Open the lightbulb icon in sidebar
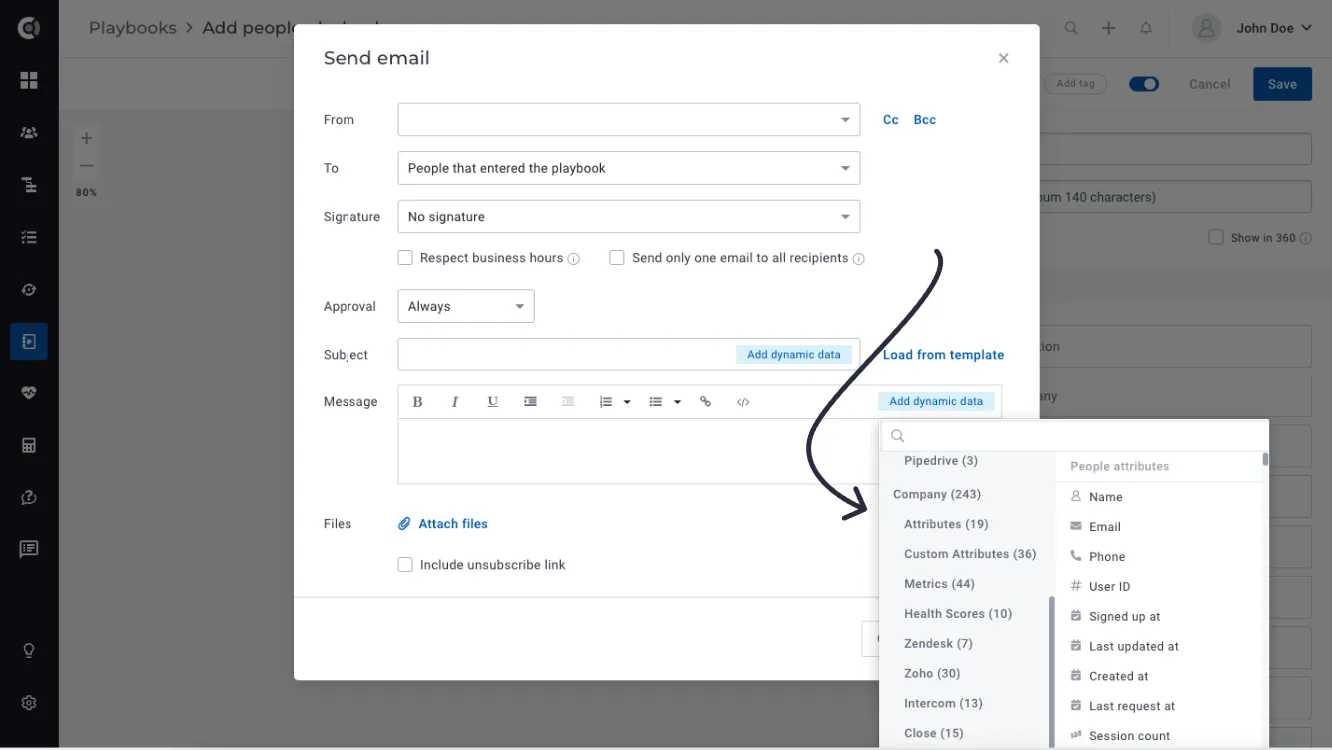1332x750 pixels. [x=29, y=651]
